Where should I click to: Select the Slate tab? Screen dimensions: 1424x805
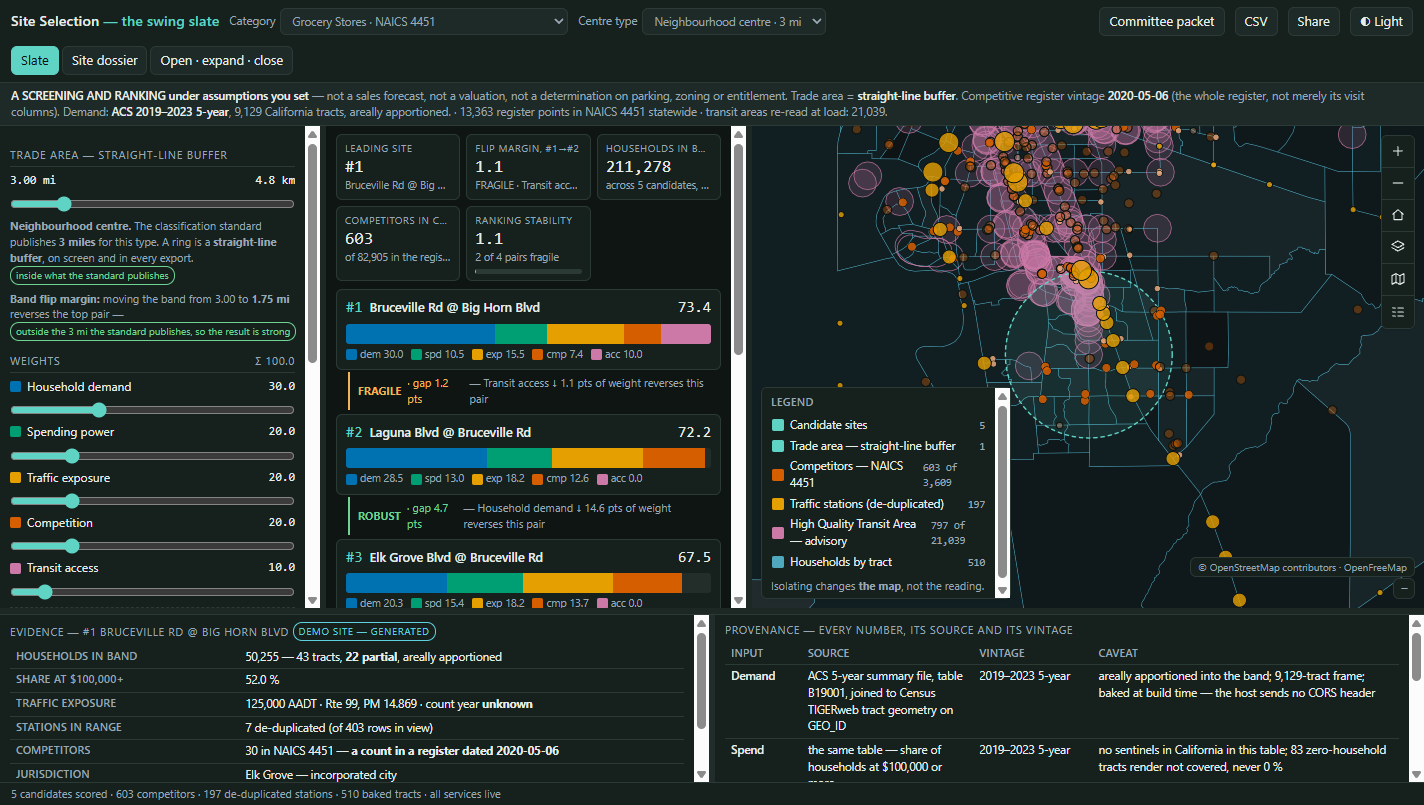(35, 60)
